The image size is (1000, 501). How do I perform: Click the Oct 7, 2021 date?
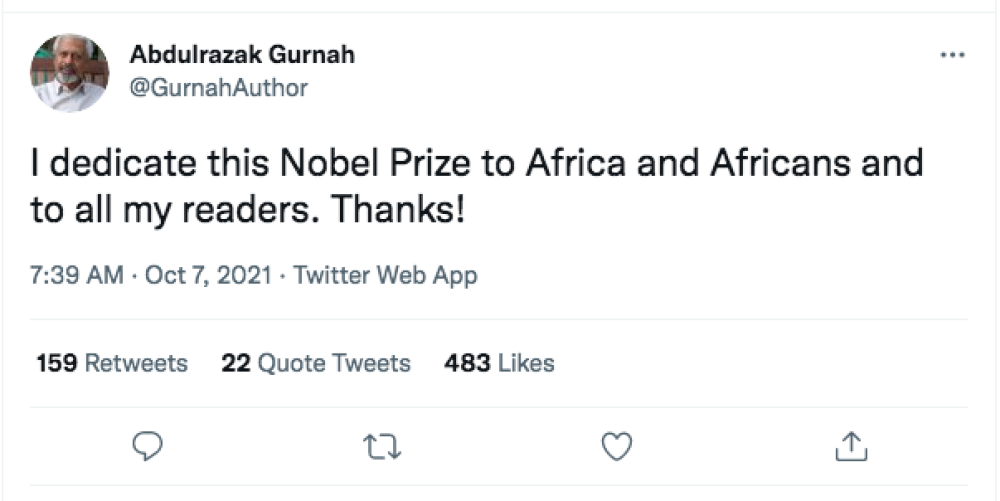[208, 275]
